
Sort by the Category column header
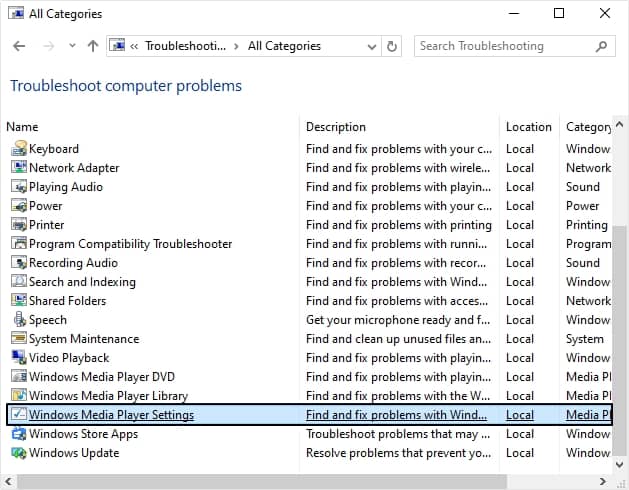tap(586, 127)
